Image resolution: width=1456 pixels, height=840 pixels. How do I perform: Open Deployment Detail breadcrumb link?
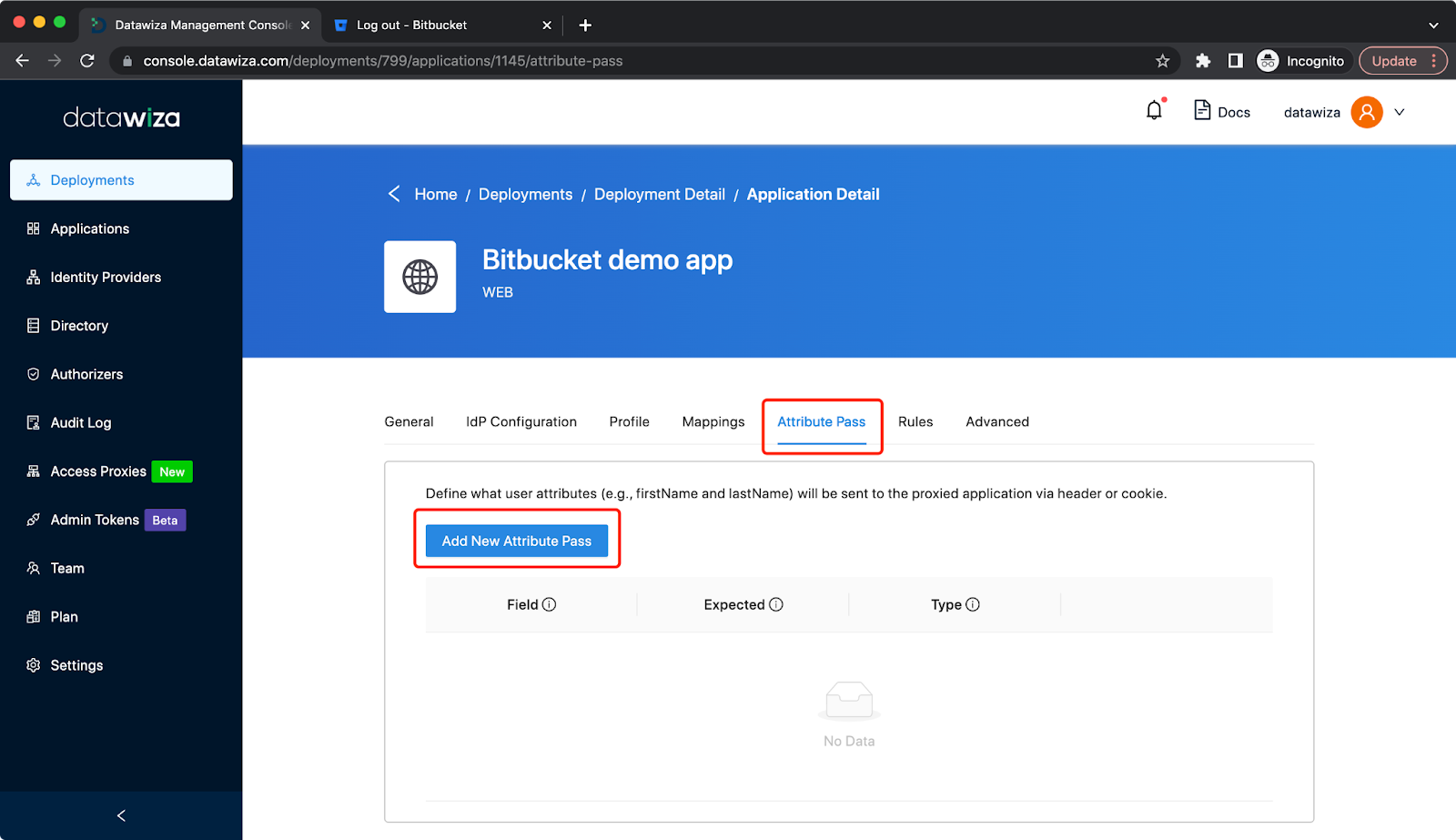click(x=660, y=194)
